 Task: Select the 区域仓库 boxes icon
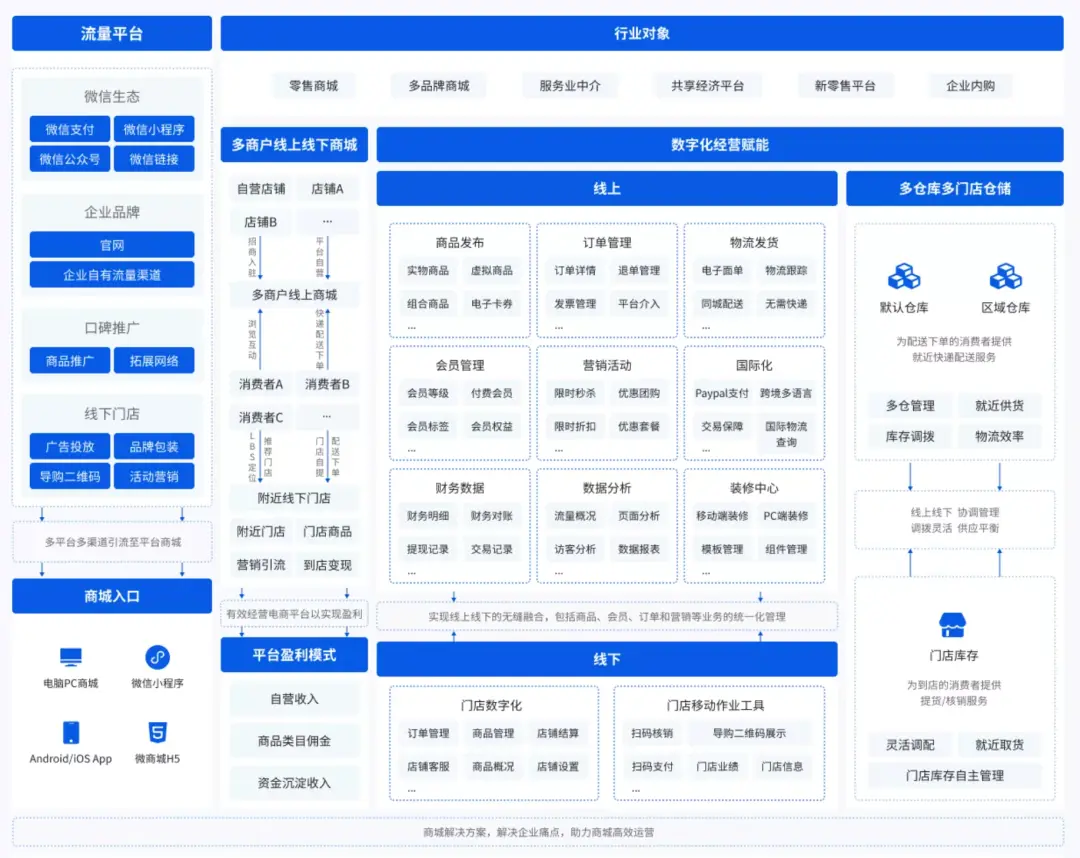click(x=1005, y=277)
